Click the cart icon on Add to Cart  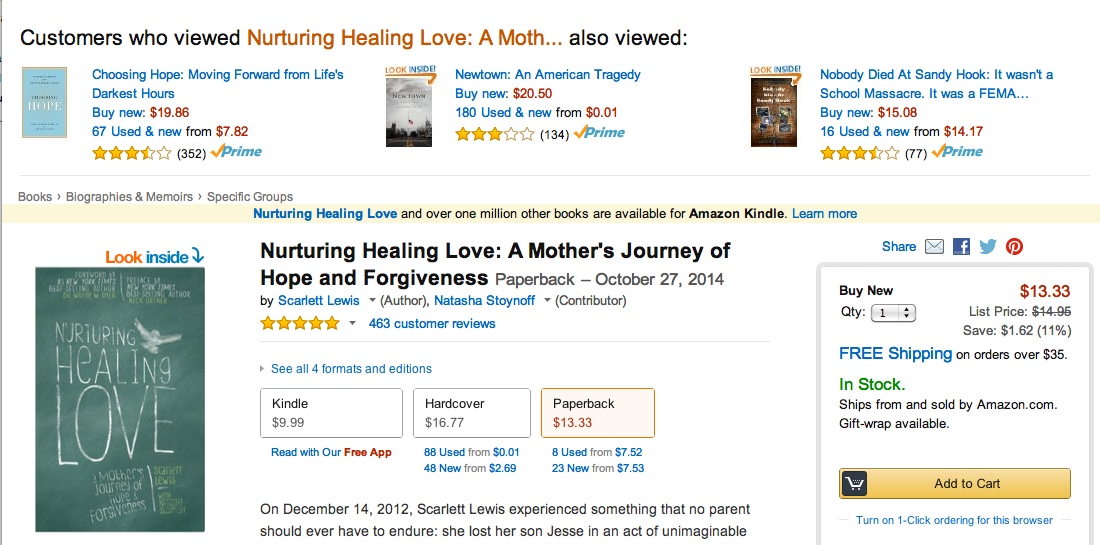click(854, 483)
